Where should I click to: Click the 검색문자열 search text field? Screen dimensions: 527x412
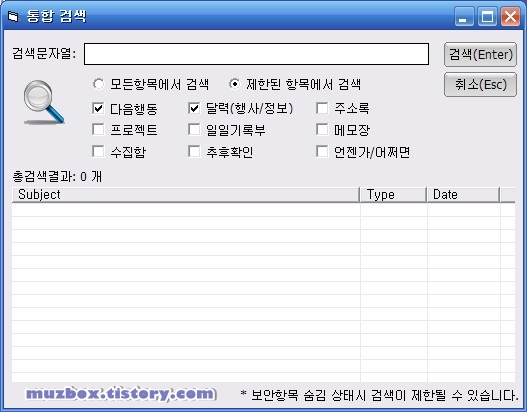click(x=256, y=54)
